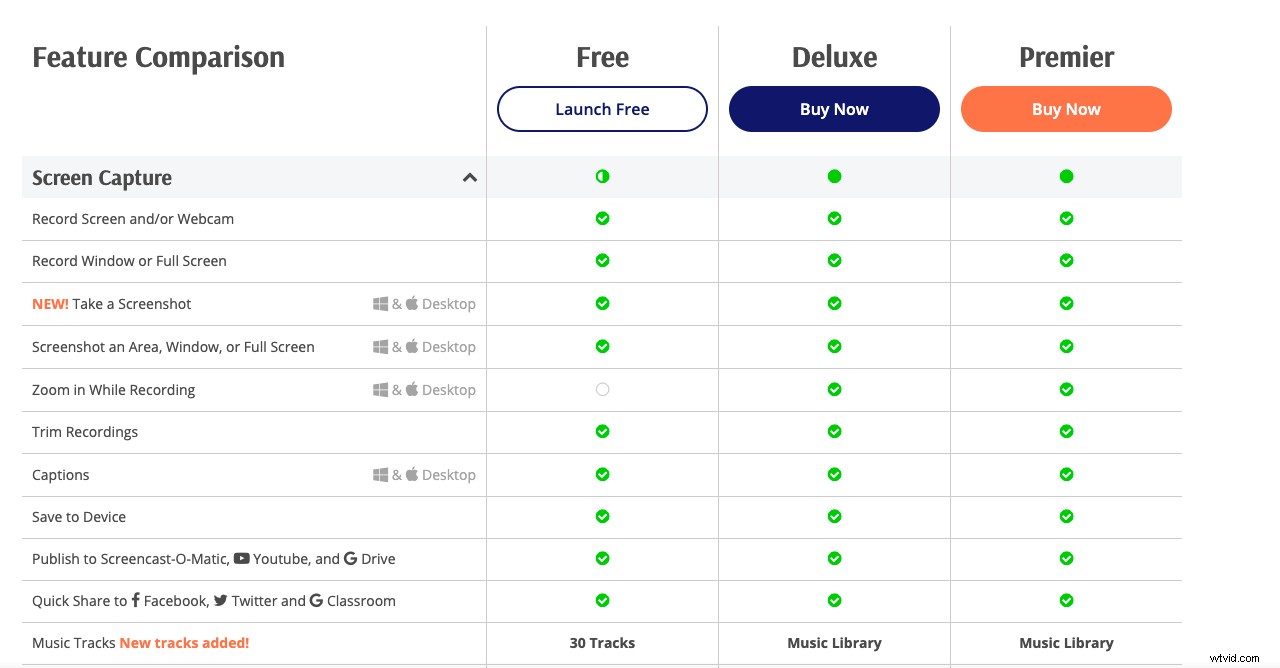This screenshot has width=1280, height=668.
Task: Click the Windows icon in the Captions row
Action: pos(380,475)
